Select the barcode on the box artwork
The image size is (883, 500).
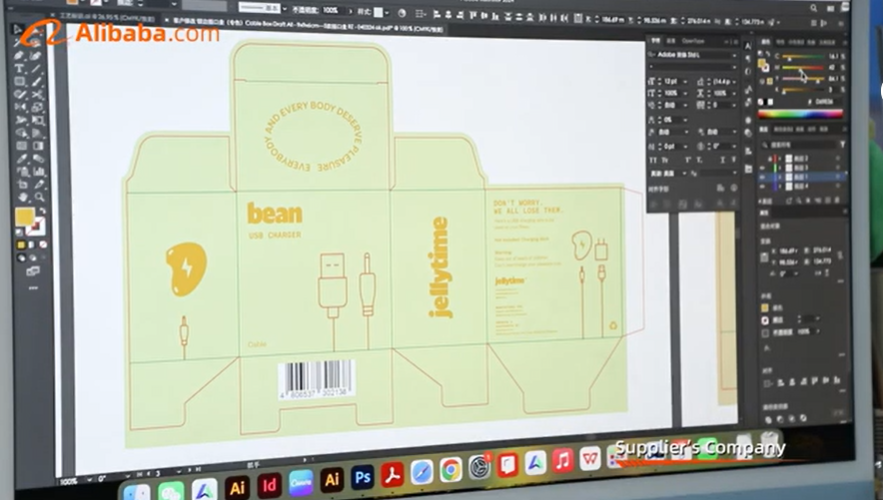[316, 379]
